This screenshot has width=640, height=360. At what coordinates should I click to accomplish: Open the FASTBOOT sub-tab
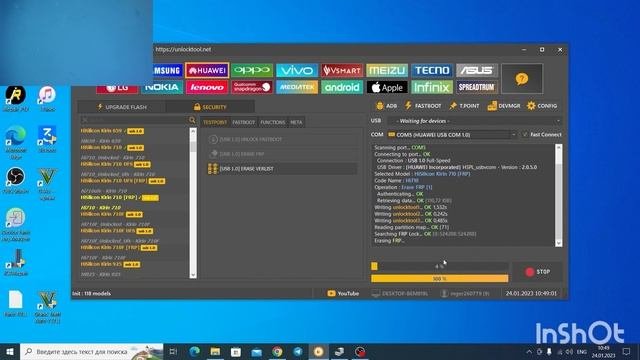click(x=243, y=122)
